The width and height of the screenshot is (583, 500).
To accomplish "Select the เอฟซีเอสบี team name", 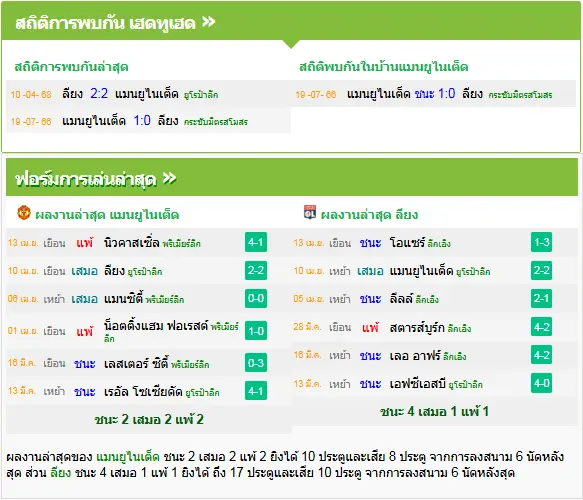I will pos(418,383).
